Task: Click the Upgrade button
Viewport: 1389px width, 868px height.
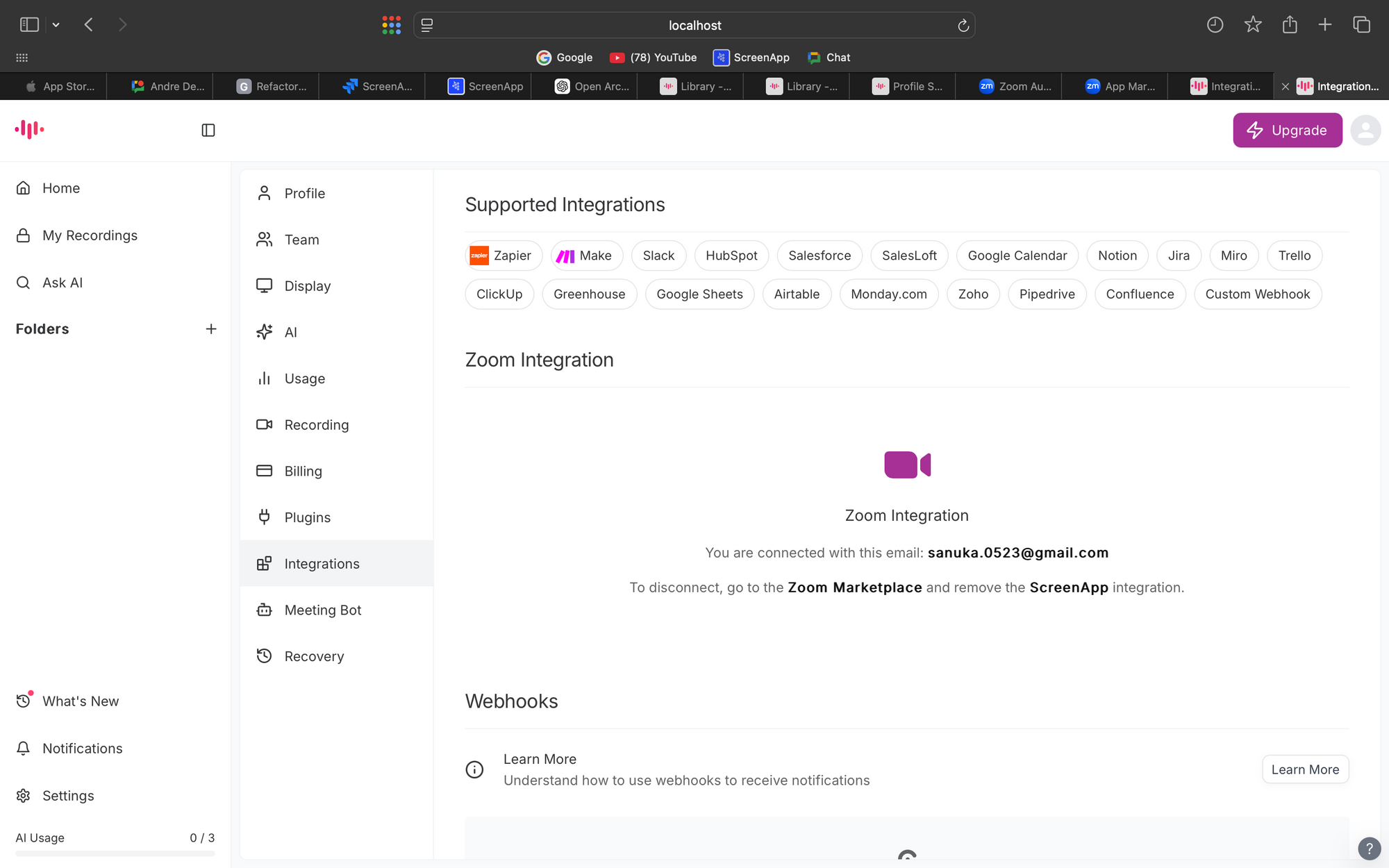Action: click(x=1287, y=131)
